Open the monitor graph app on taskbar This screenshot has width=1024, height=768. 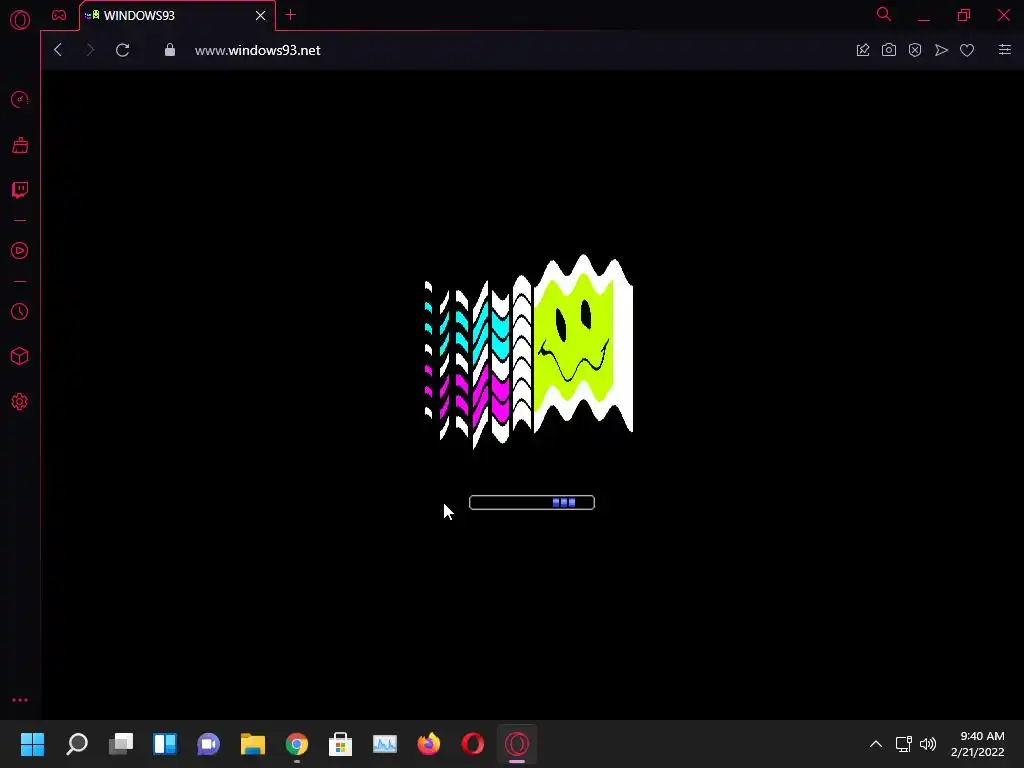[x=385, y=744]
